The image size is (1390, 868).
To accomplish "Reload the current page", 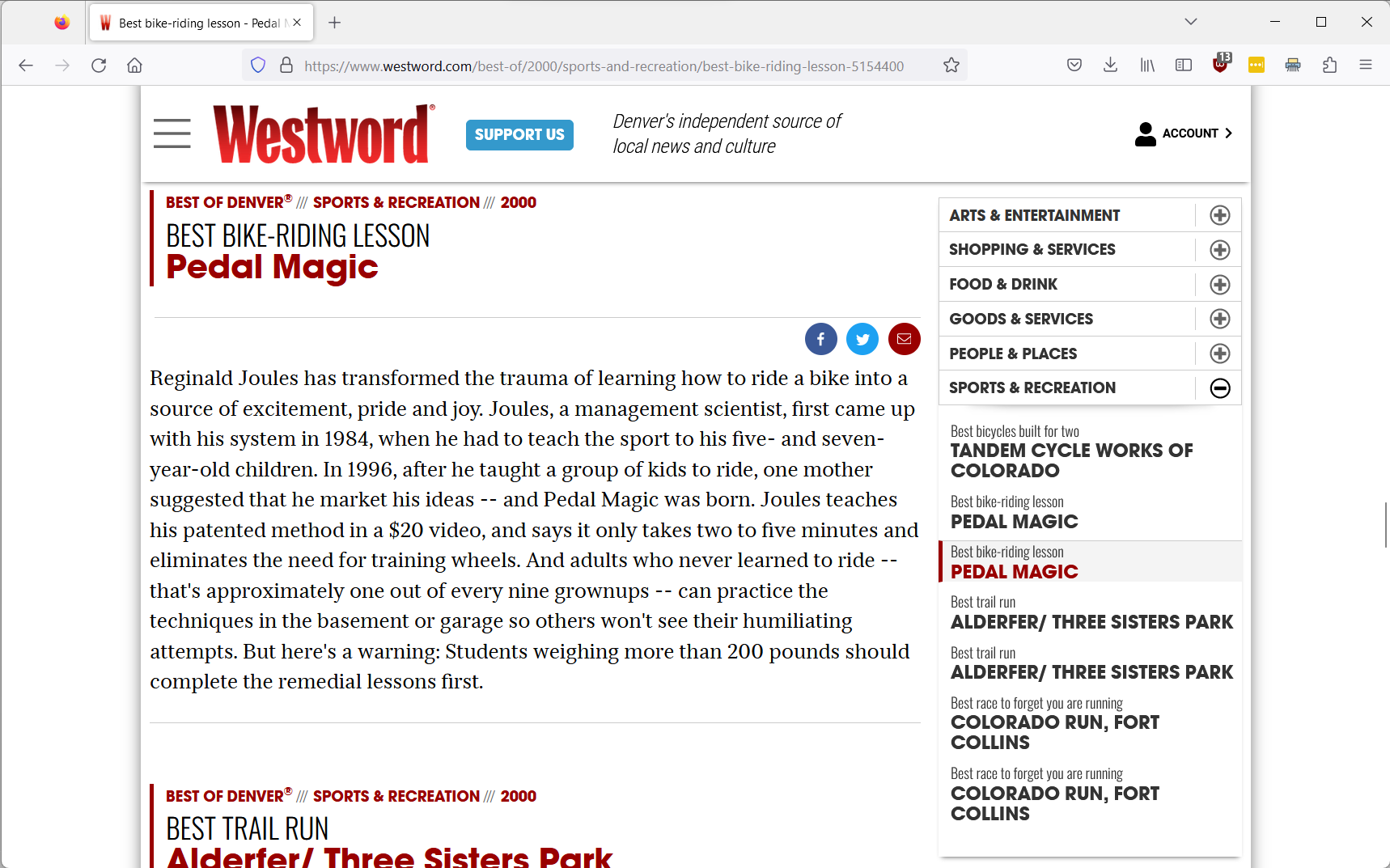I will [99, 66].
